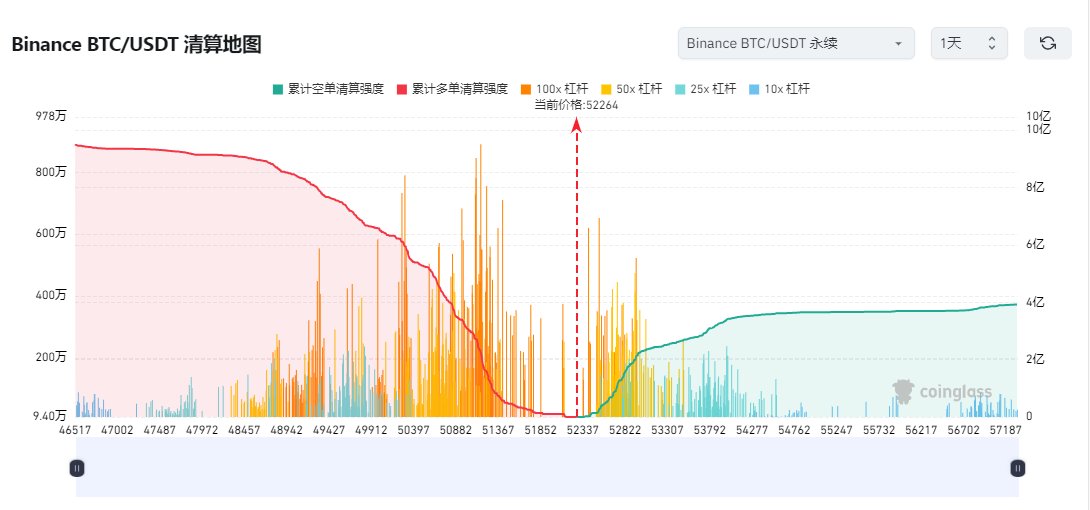
Task: Click the 56217 x-axis price label
Action: click(920, 430)
